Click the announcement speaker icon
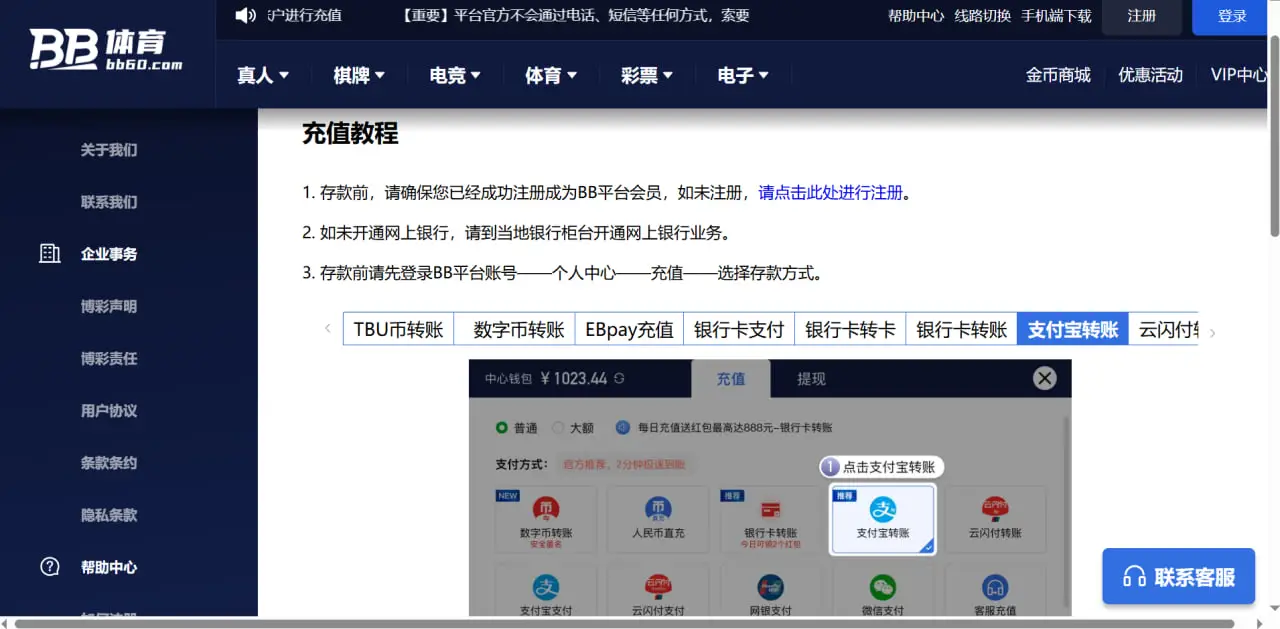Viewport: 1280px width, 629px height. 246,15
